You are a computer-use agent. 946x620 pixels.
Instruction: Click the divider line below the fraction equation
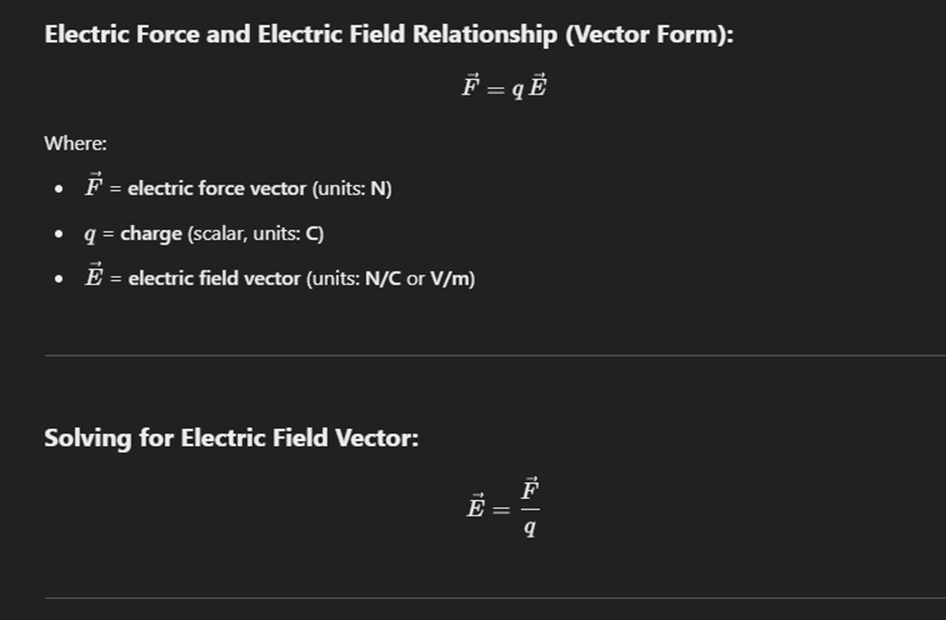pyautogui.click(x=495, y=598)
